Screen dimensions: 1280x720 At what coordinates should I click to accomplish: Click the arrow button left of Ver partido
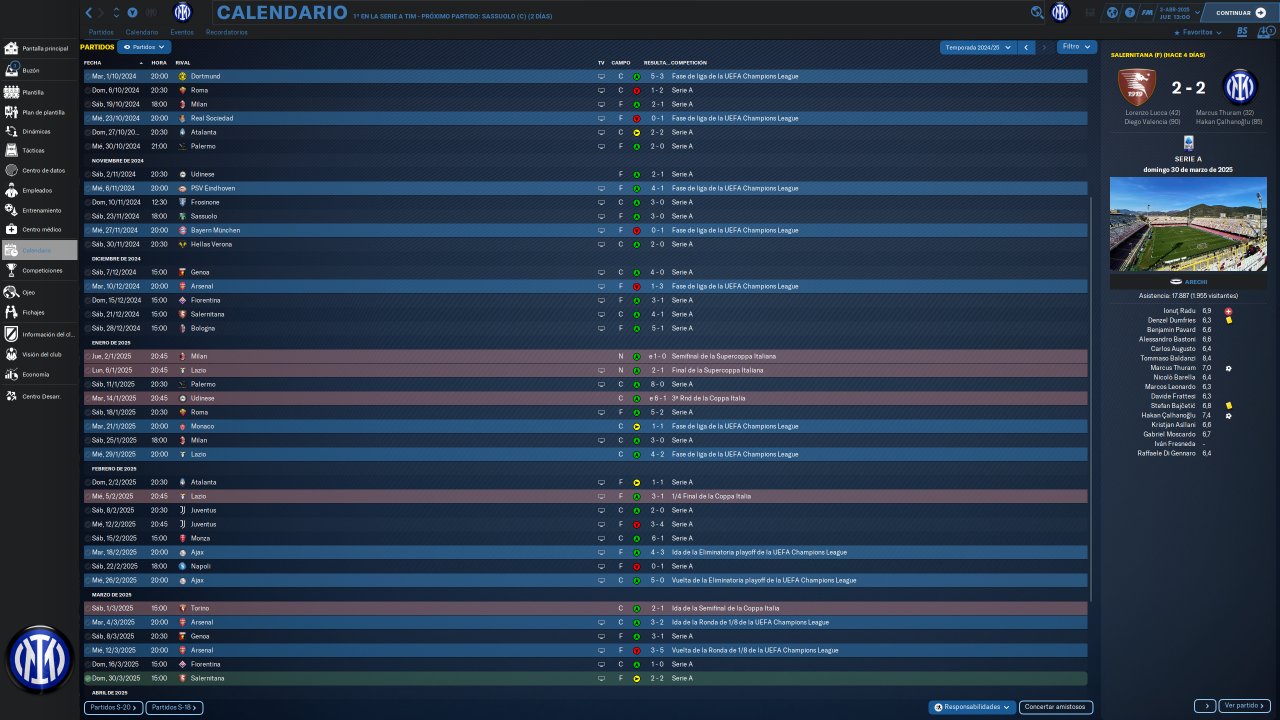coord(1205,706)
